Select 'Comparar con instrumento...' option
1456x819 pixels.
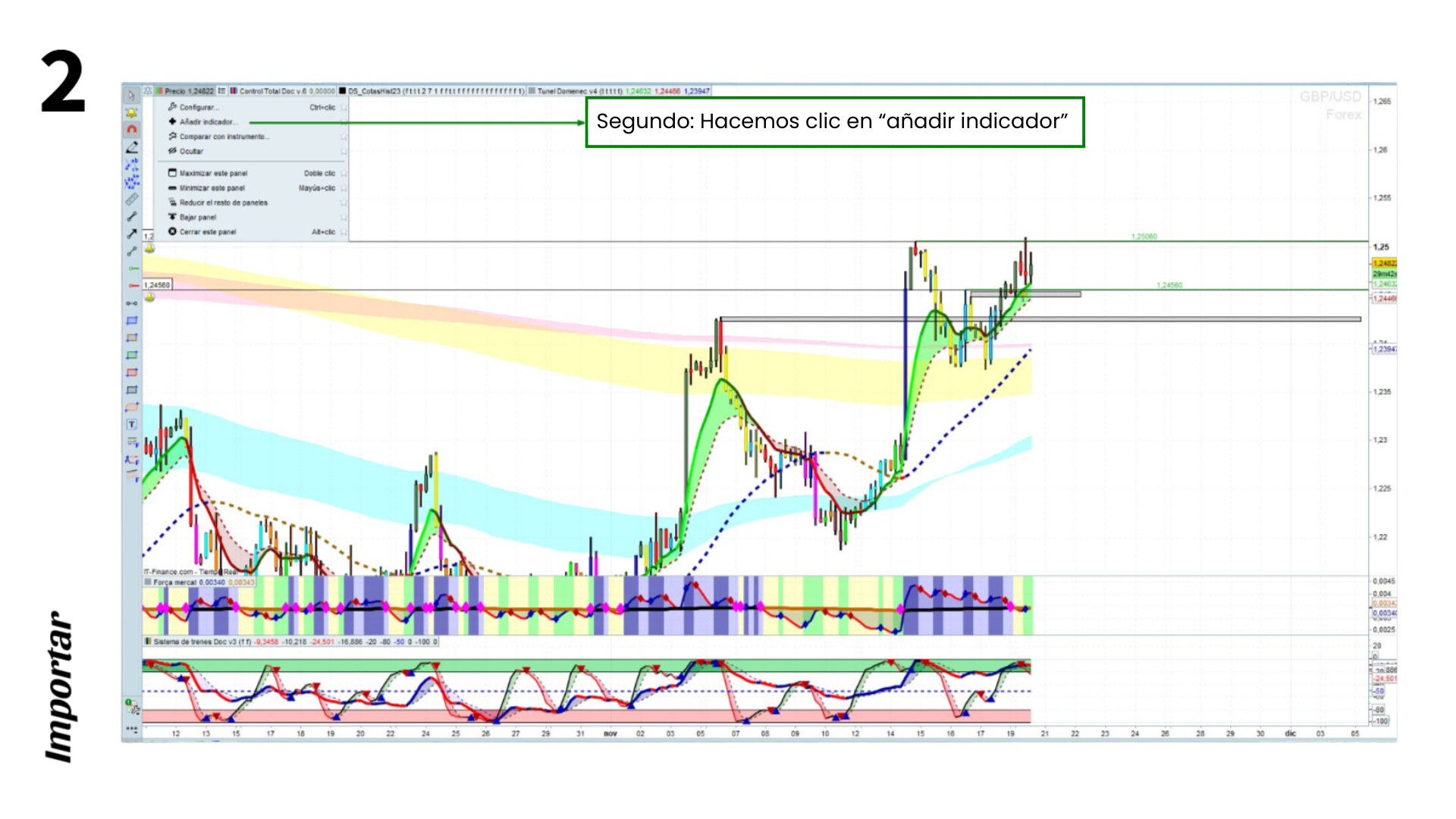(x=224, y=136)
